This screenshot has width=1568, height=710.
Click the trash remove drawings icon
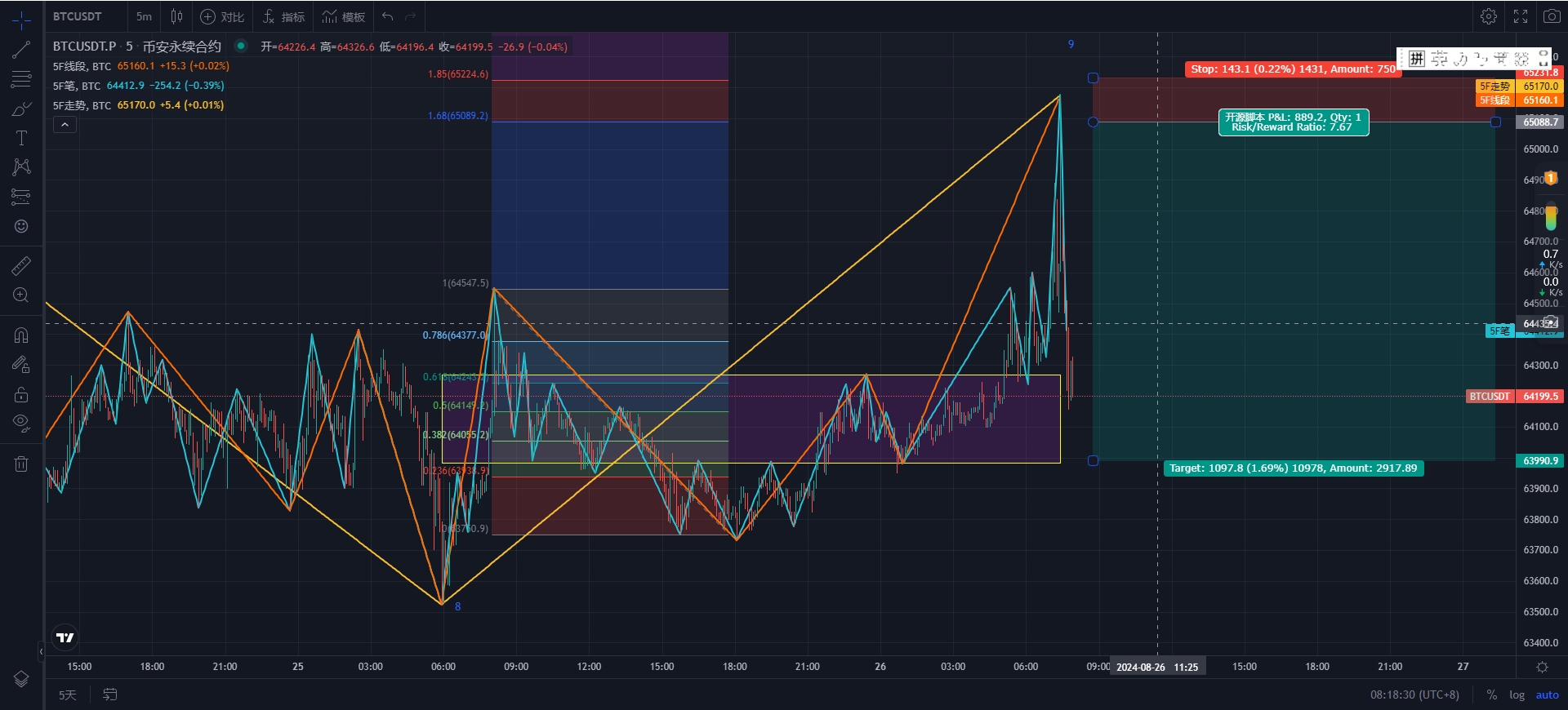[21, 464]
